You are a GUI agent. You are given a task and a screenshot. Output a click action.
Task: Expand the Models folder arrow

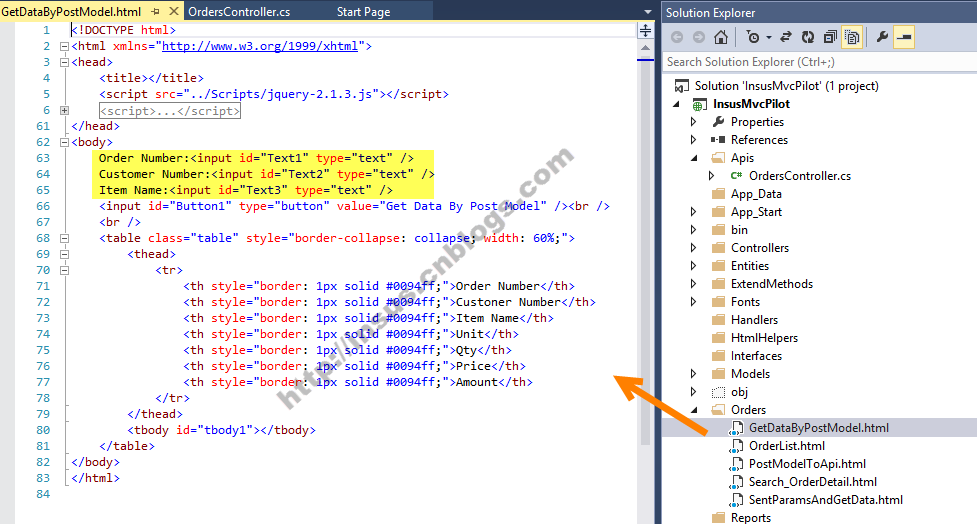[x=693, y=374]
